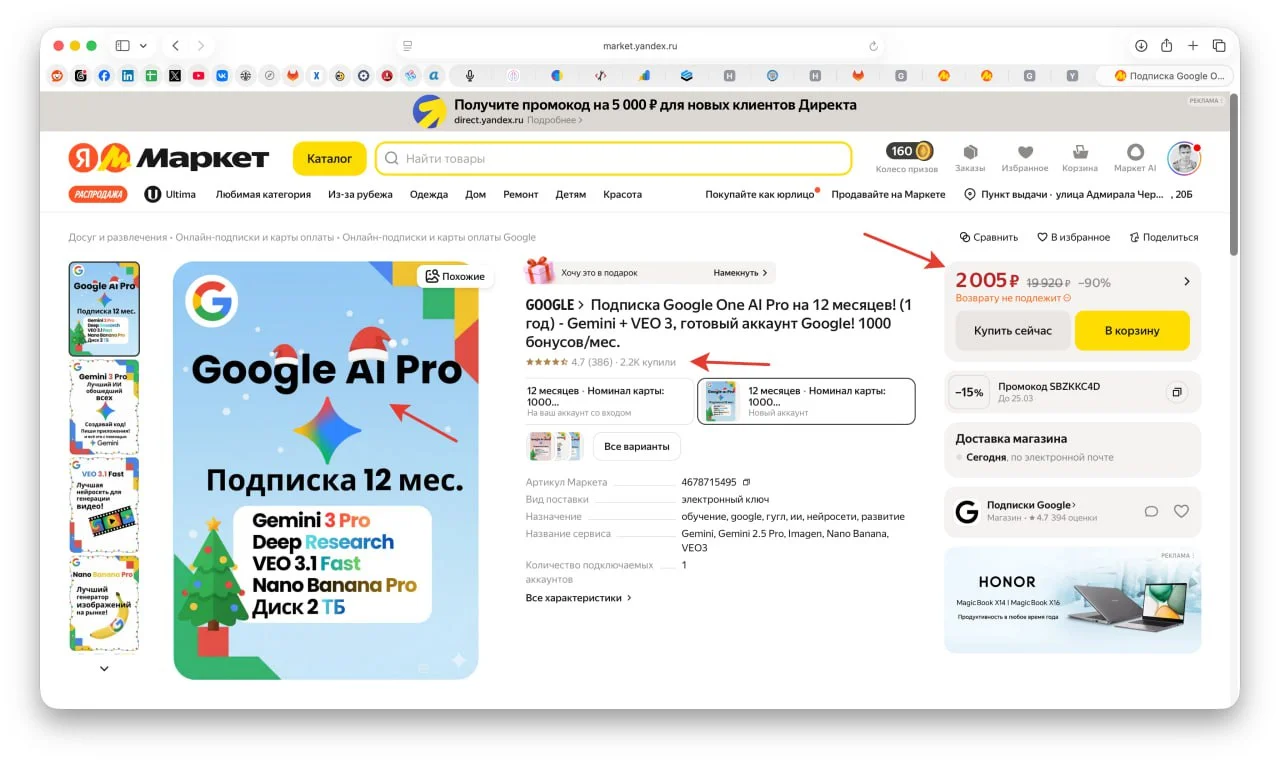1280x762 pixels.
Task: Open the Заказы orders icon
Action: (x=969, y=157)
